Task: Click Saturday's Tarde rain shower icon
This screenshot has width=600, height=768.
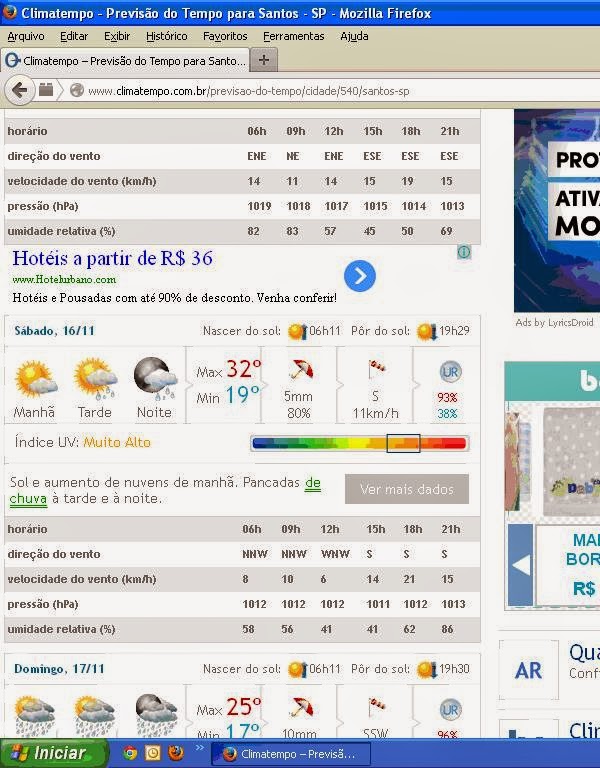Action: pyautogui.click(x=96, y=379)
